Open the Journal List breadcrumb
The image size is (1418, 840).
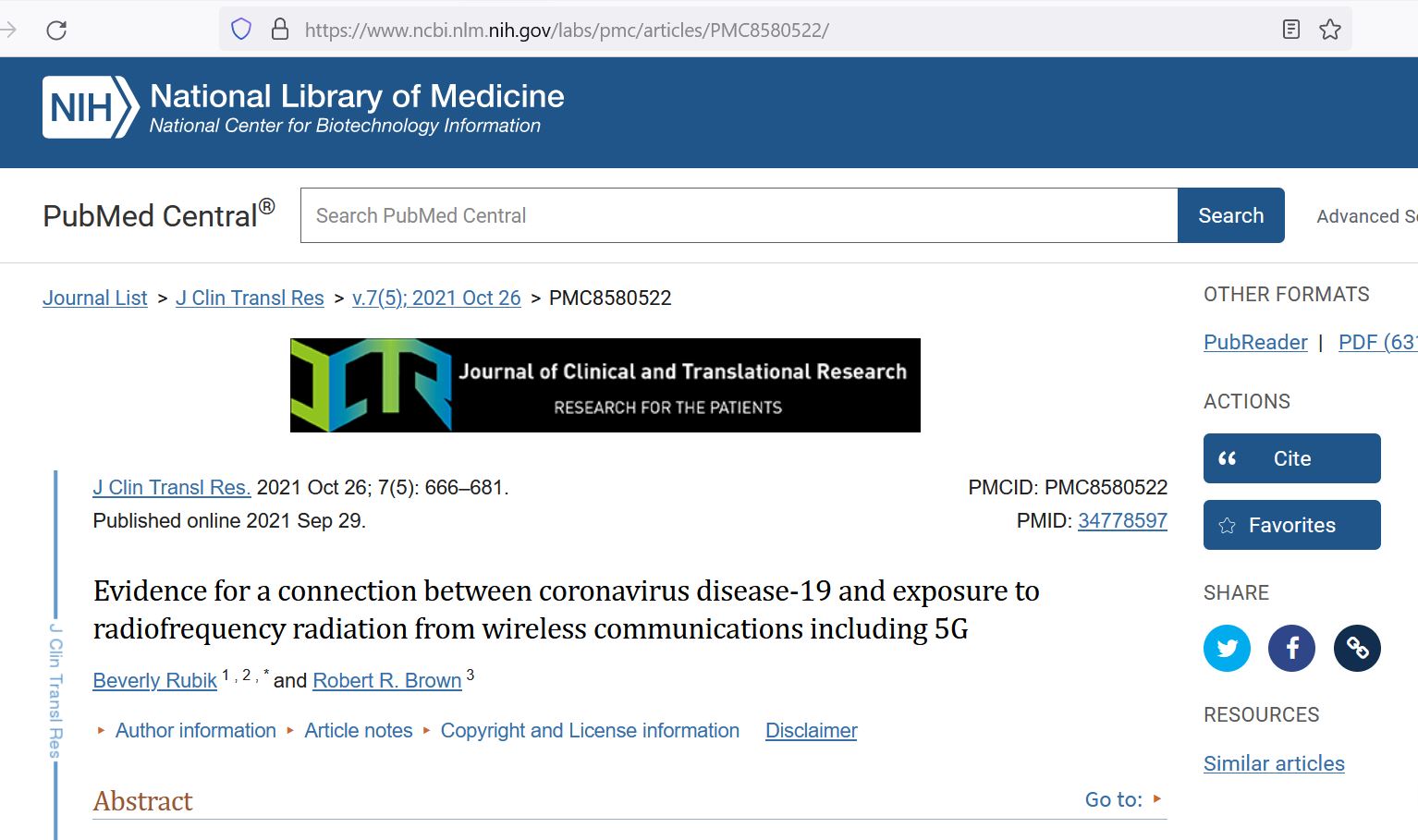[x=95, y=298]
